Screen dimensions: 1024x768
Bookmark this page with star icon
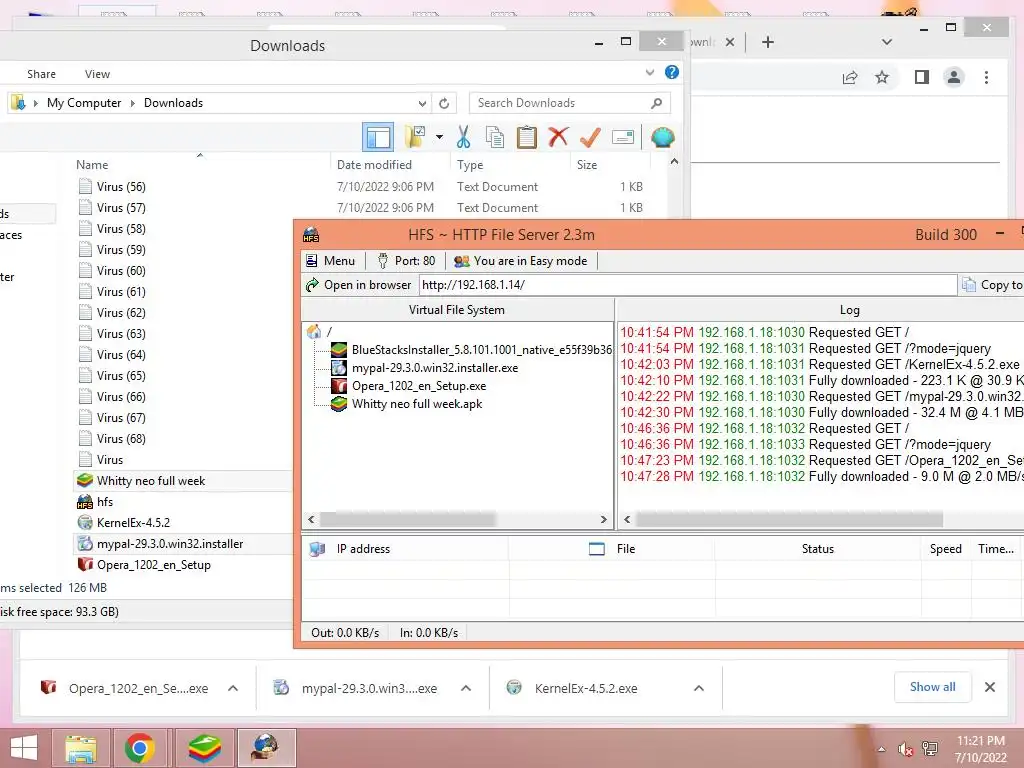(882, 78)
